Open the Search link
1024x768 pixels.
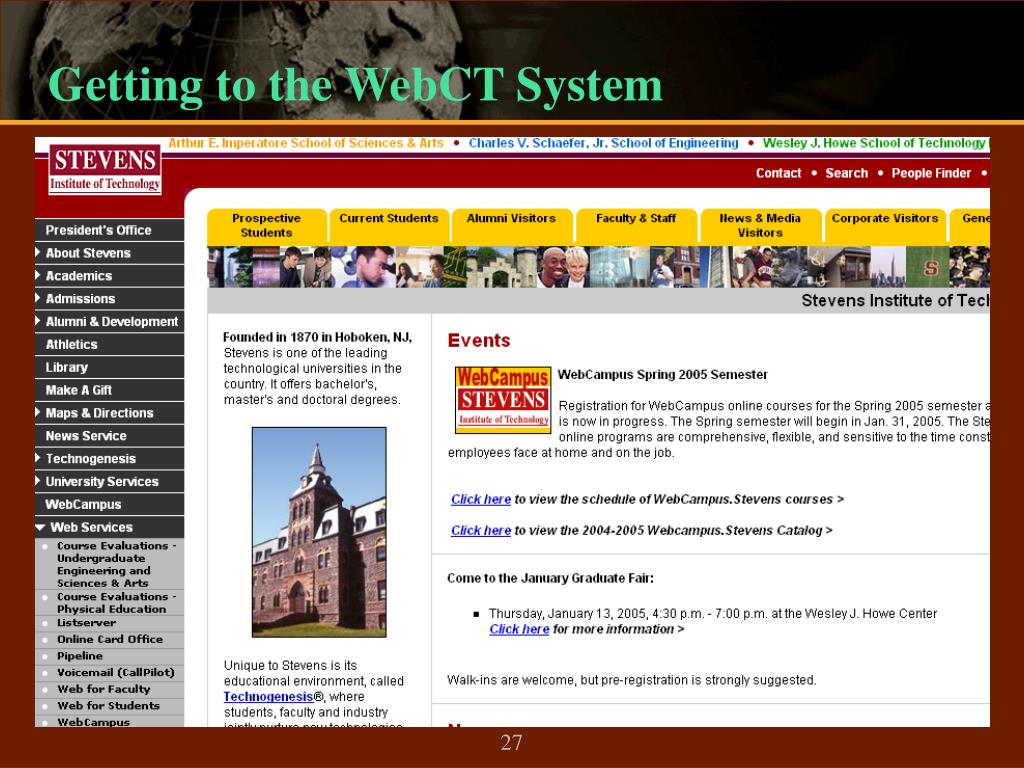[x=846, y=173]
